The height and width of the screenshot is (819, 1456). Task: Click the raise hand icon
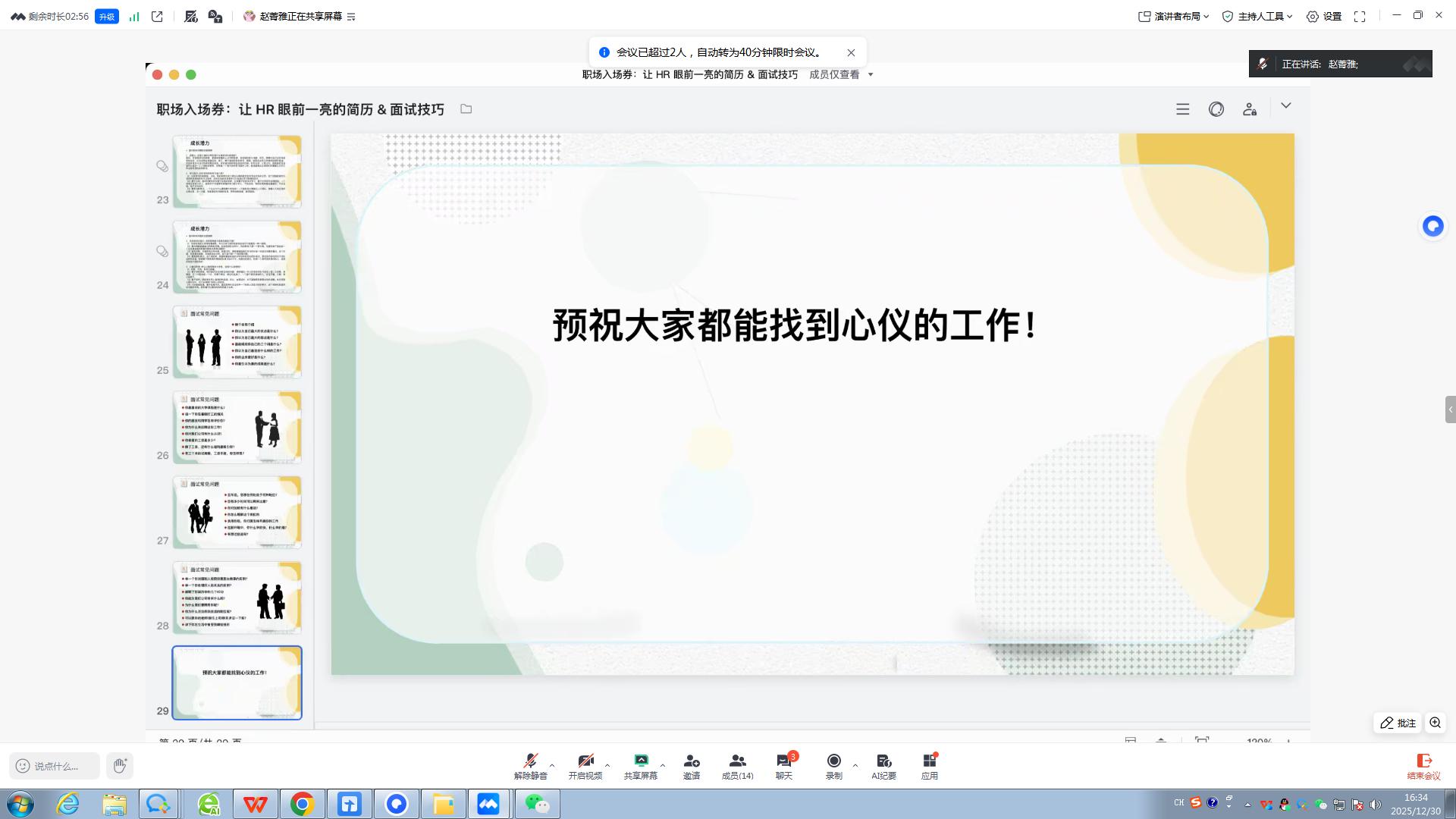tap(120, 766)
